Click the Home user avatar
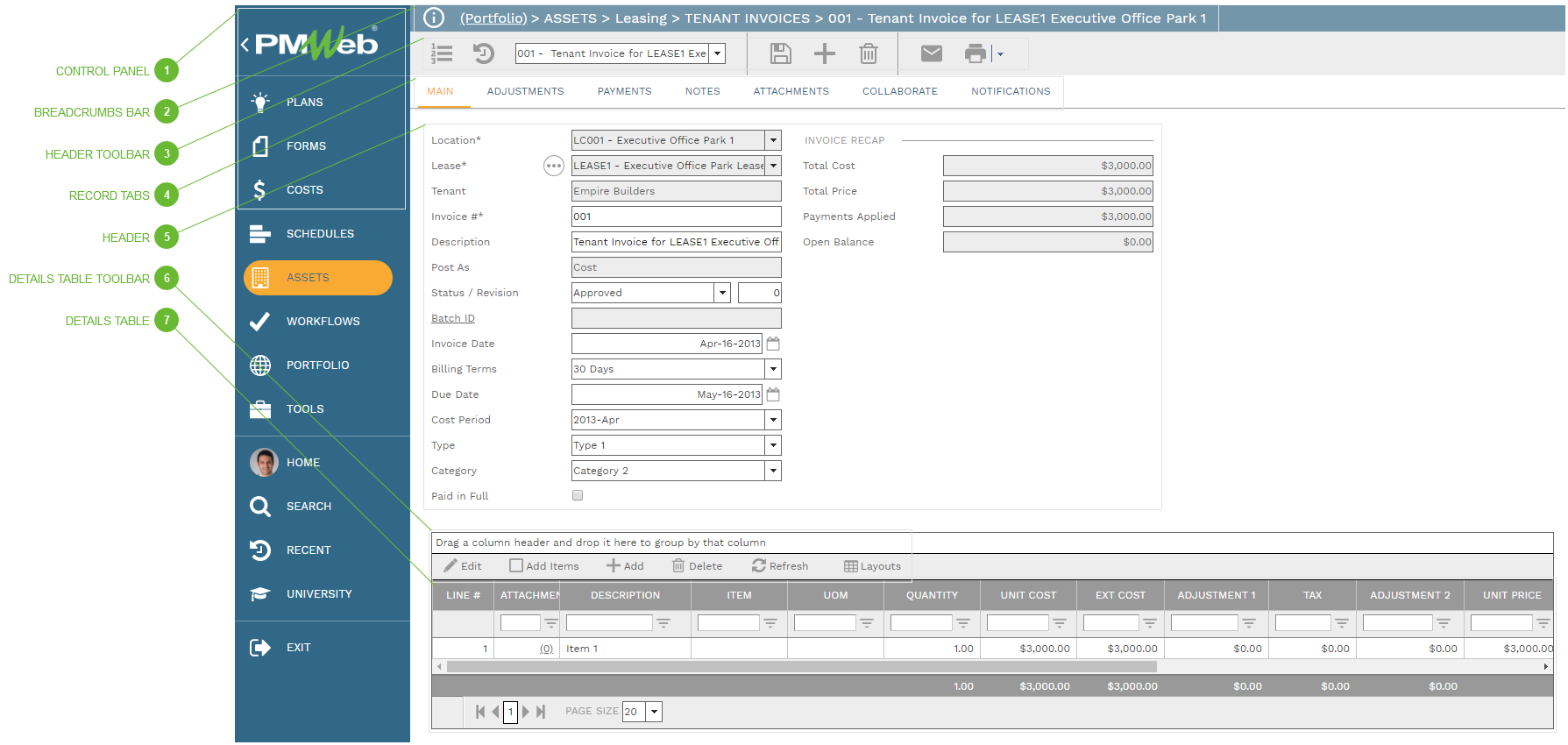Image resolution: width=1568 pixels, height=745 pixels. tap(264, 462)
